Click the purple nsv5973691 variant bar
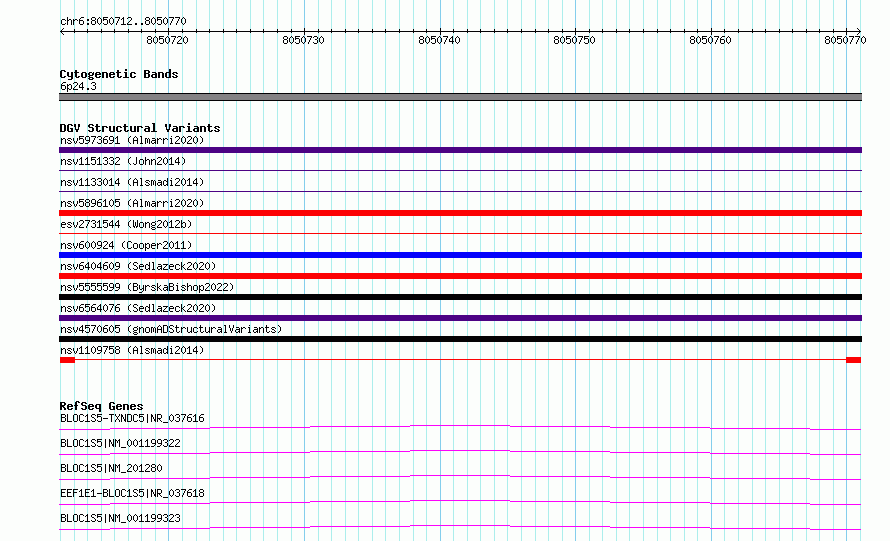Viewport: 890px width, 541px height. click(460, 150)
